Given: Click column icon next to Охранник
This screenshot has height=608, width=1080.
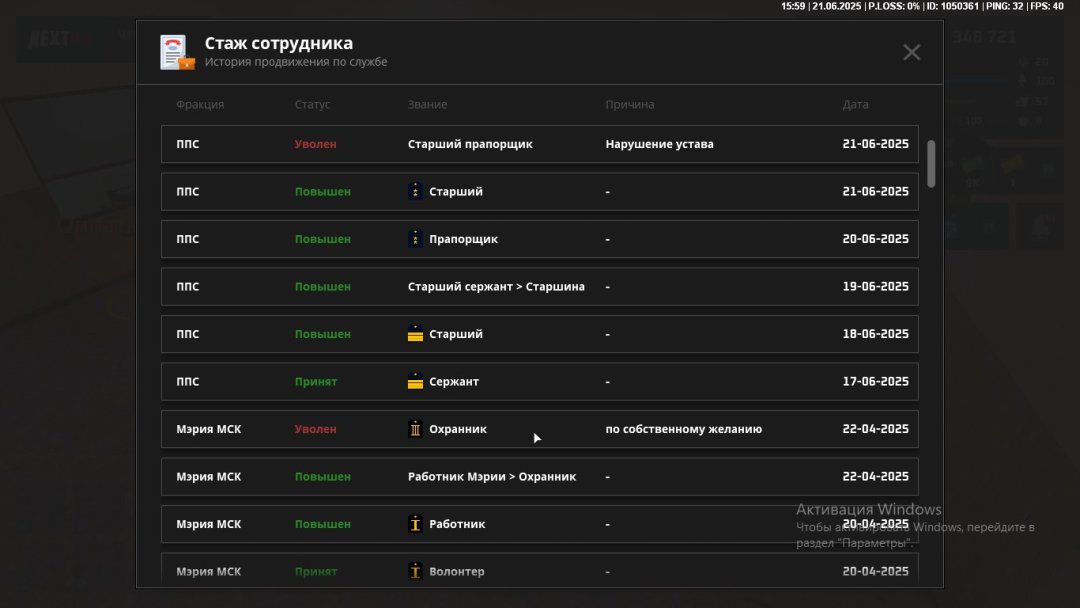Looking at the screenshot, I should coord(416,429).
